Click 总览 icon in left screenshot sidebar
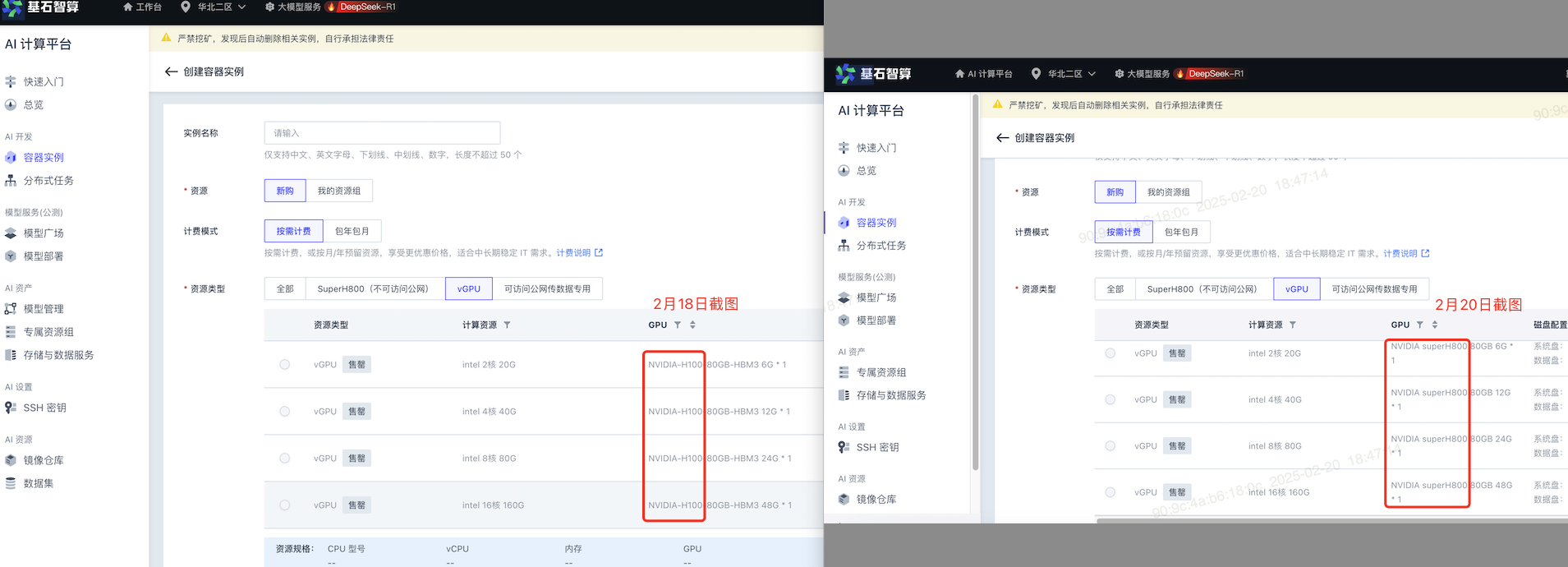 pos(11,104)
